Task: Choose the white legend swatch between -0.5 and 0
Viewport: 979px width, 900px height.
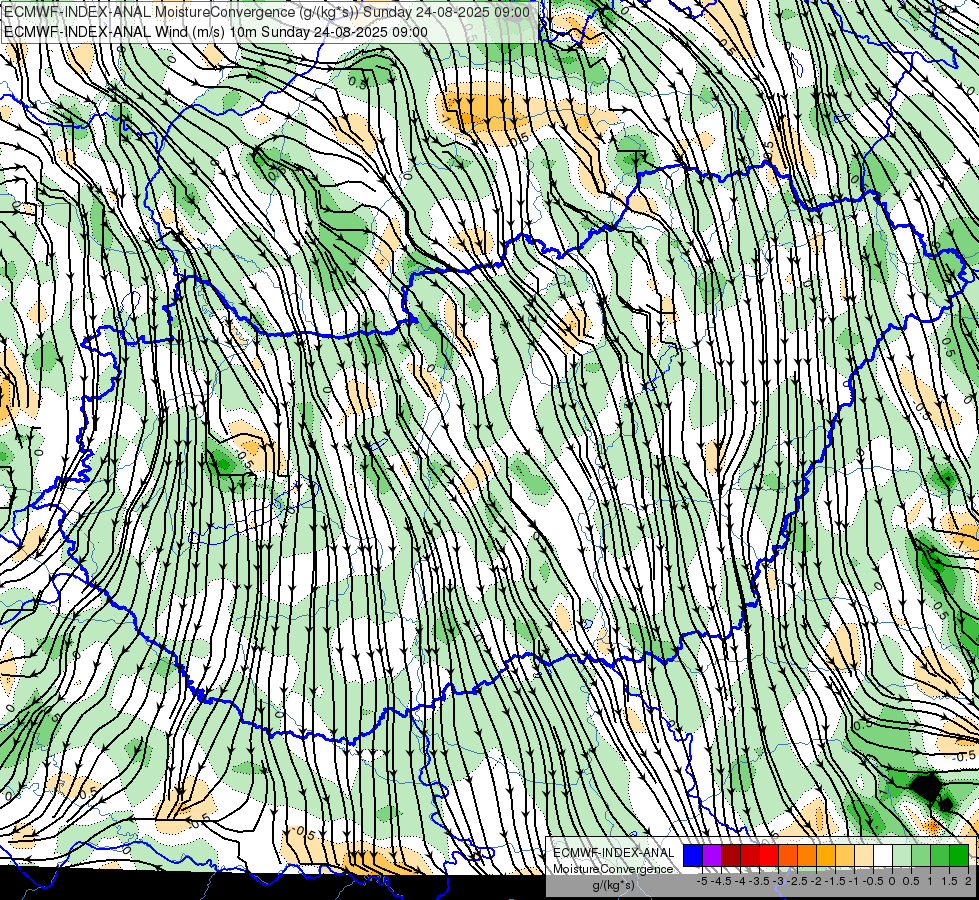Action: coord(883,856)
